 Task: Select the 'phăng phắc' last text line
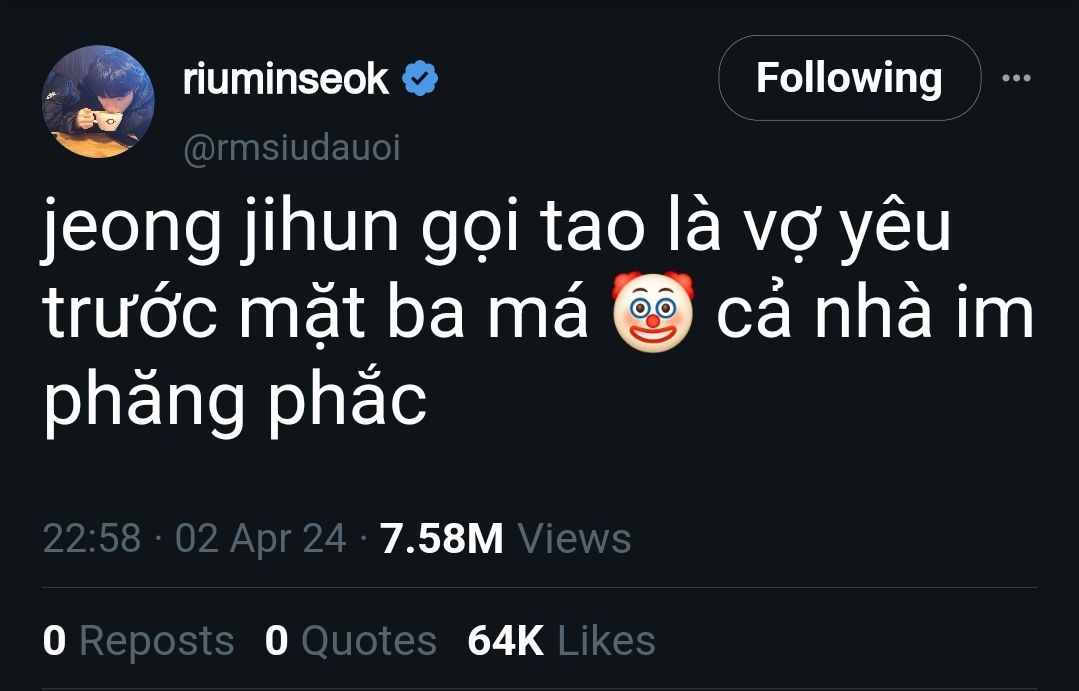click(x=235, y=401)
